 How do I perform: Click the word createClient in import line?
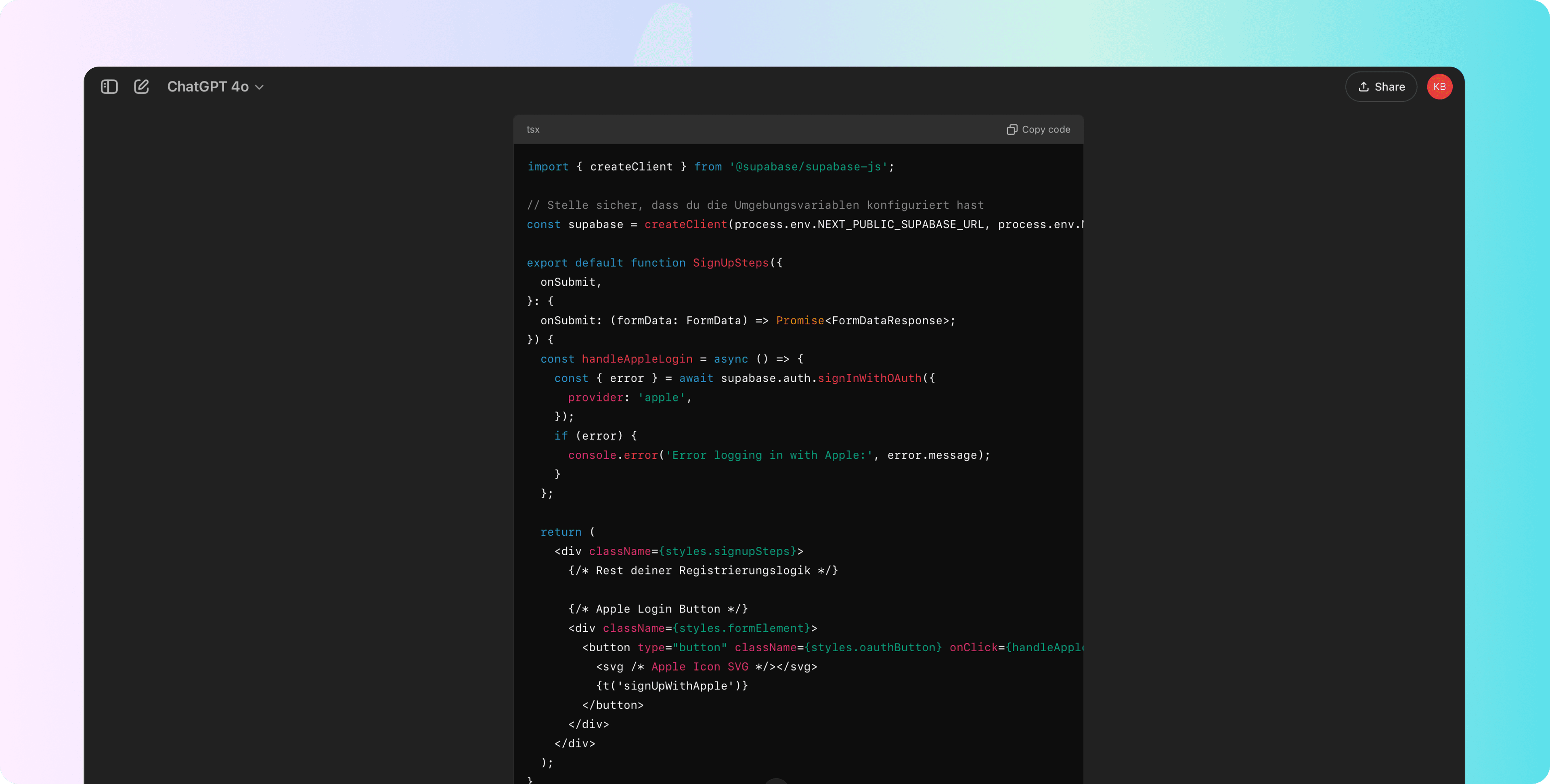pyautogui.click(x=631, y=167)
